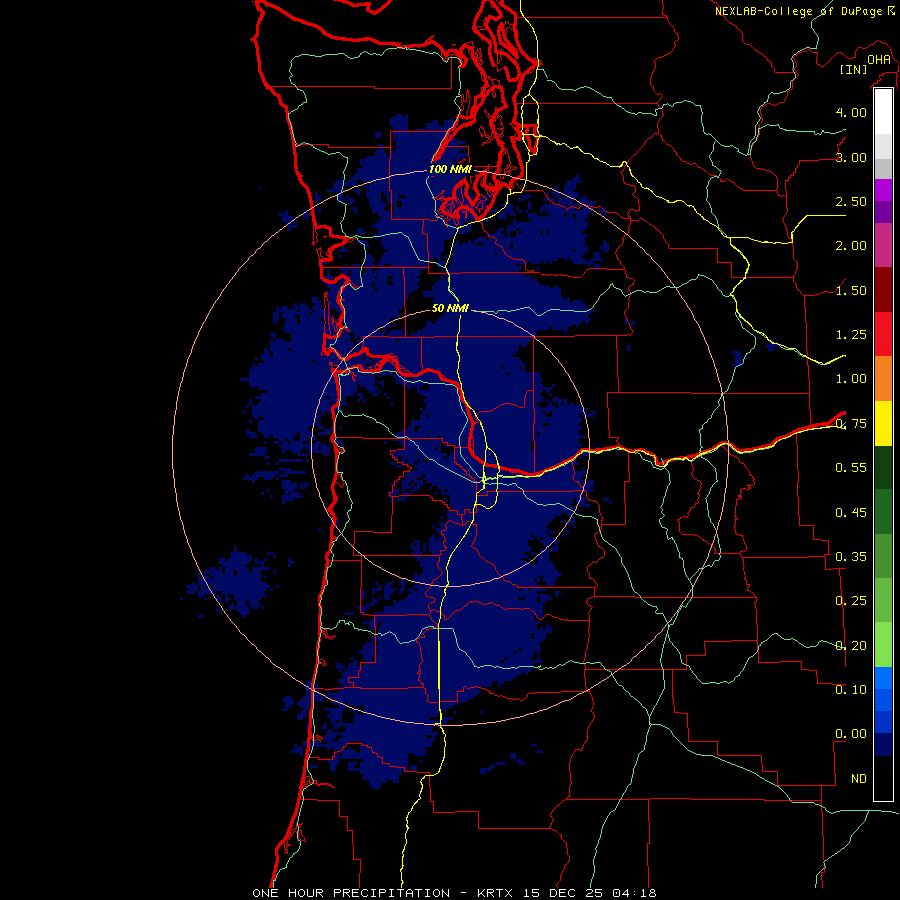Click the yellow legend swatch
900x900 pixels.
(883, 423)
